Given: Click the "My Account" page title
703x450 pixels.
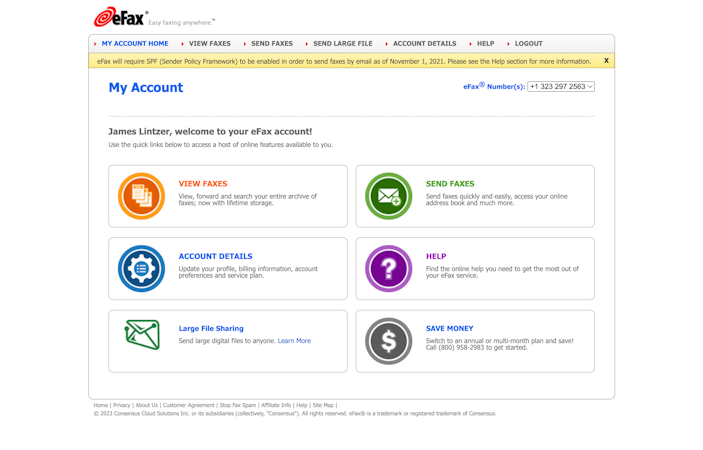Looking at the screenshot, I should tap(146, 87).
